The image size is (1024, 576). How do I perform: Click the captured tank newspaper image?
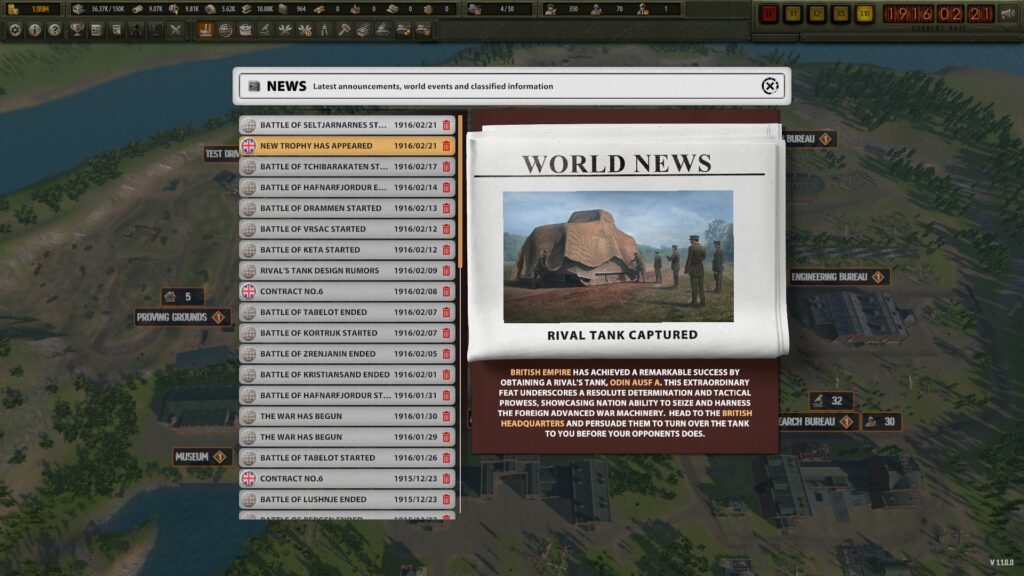pyautogui.click(x=617, y=256)
